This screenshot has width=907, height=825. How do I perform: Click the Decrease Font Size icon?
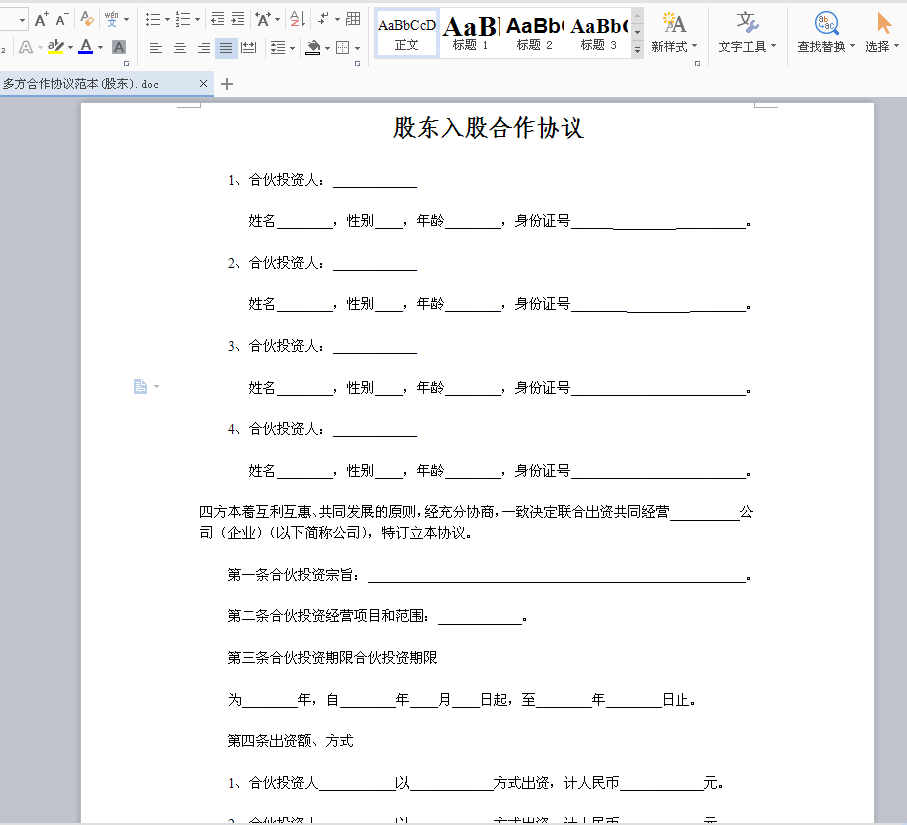point(62,20)
